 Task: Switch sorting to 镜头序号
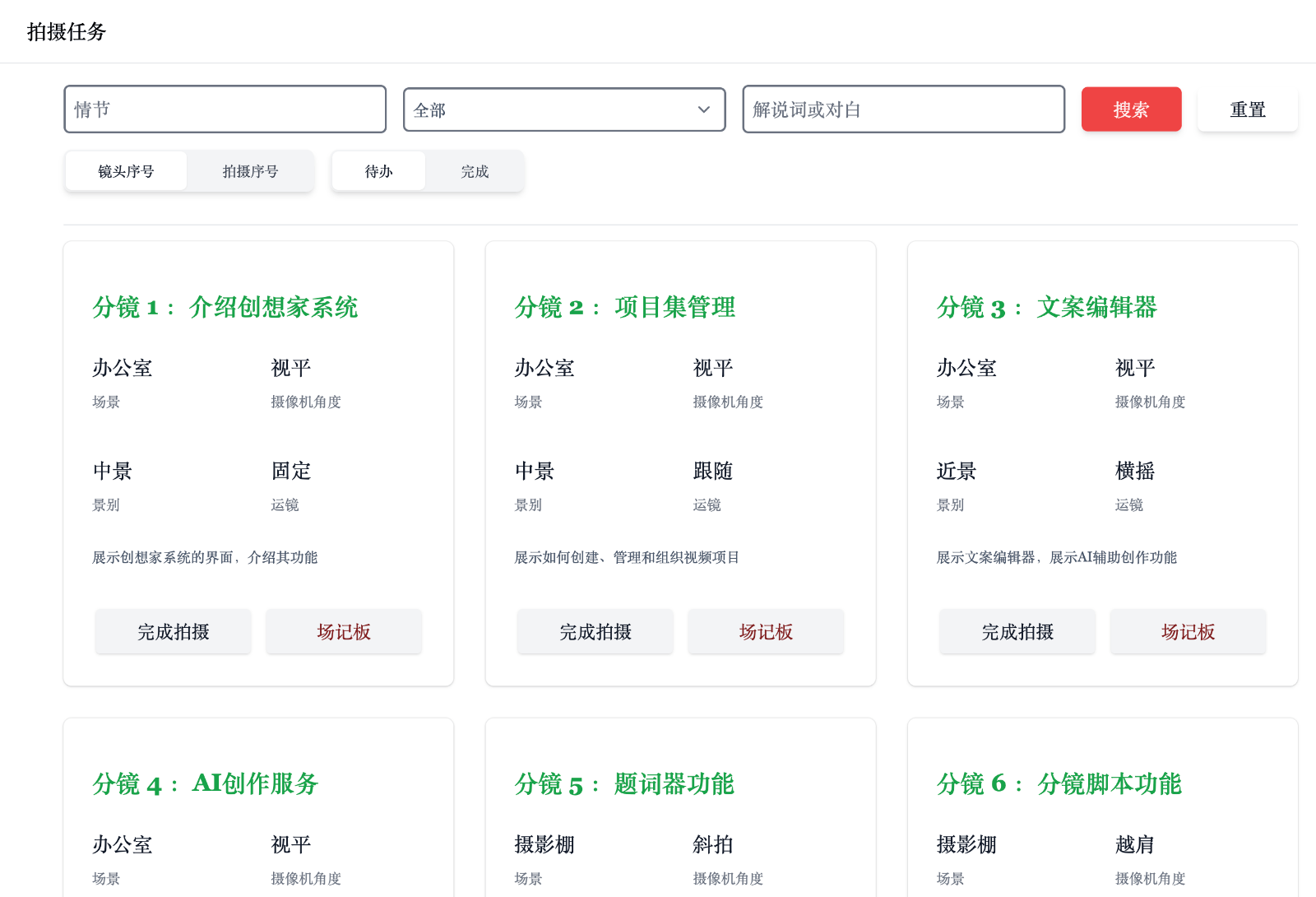coord(126,171)
